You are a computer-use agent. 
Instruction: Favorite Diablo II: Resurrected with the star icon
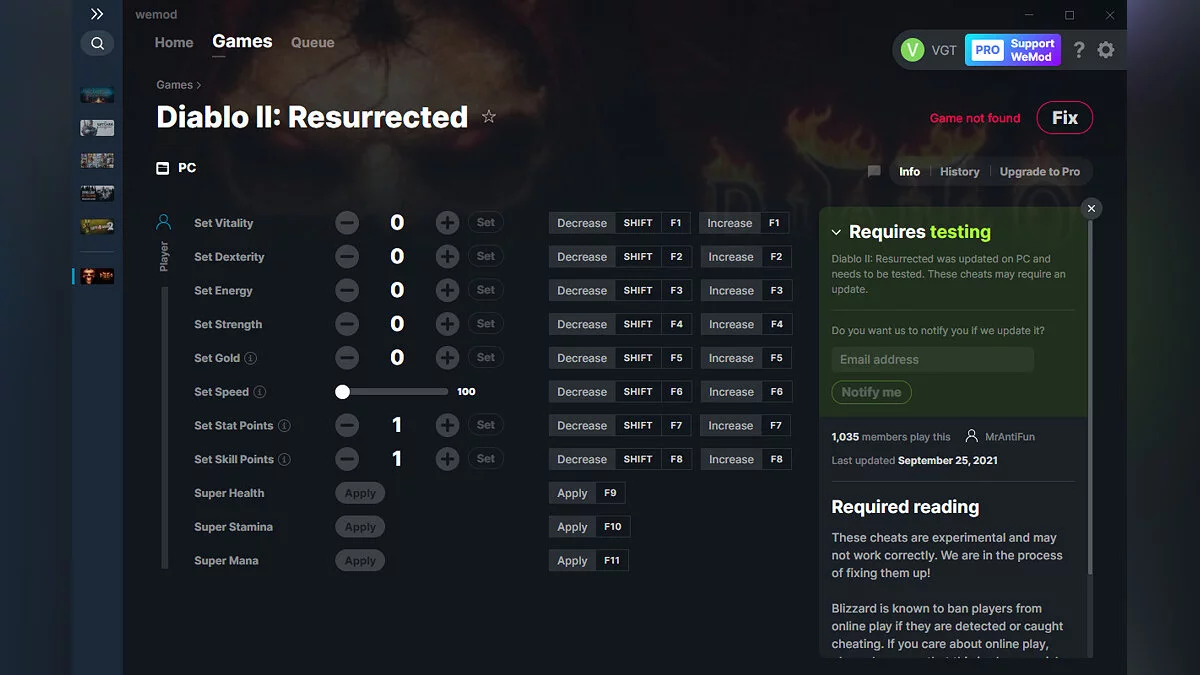[489, 116]
